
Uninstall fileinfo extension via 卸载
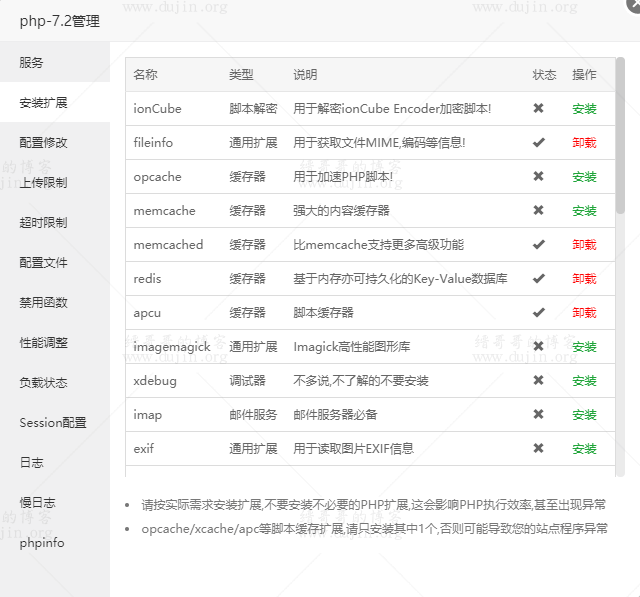point(584,143)
